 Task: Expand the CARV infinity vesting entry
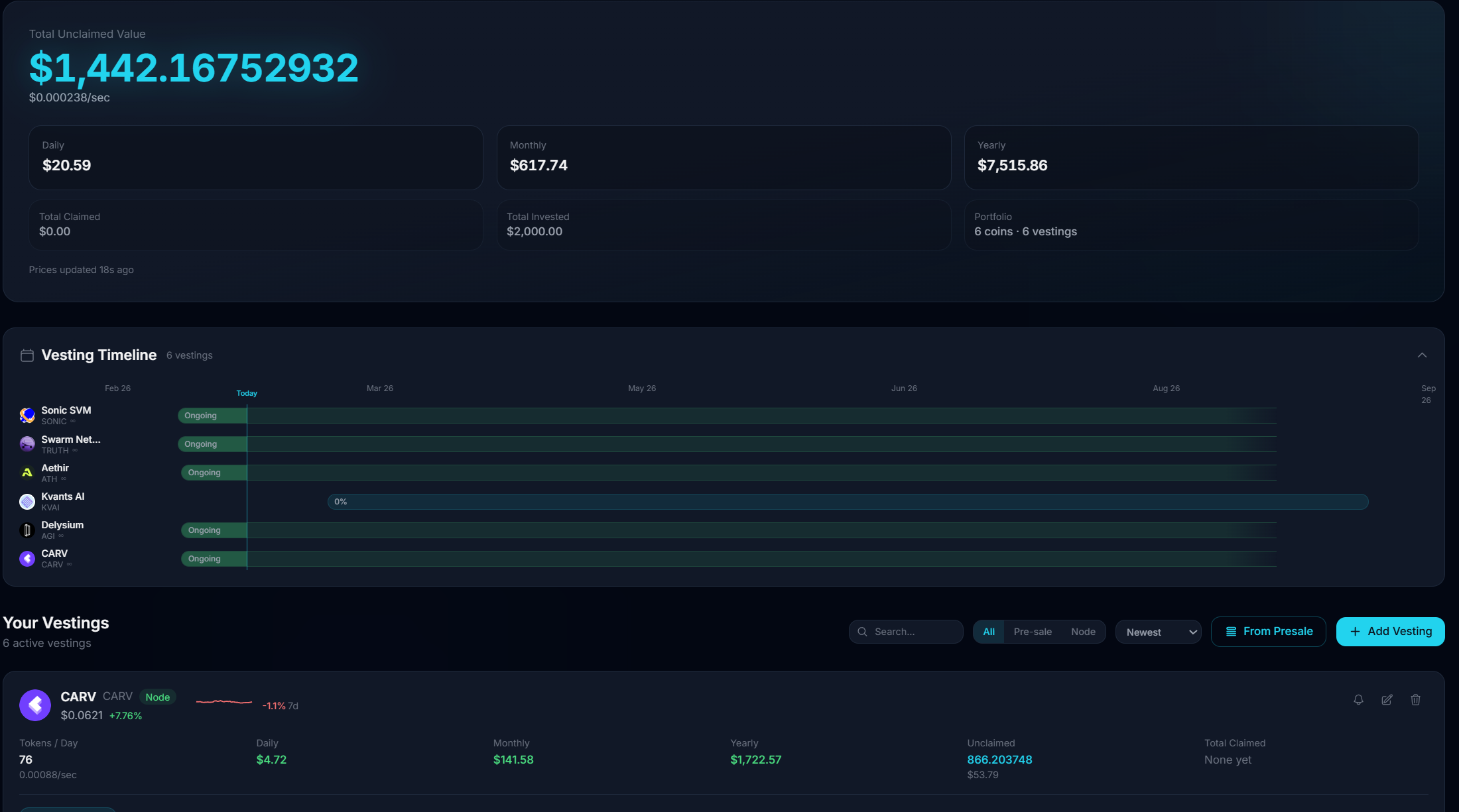[54, 558]
